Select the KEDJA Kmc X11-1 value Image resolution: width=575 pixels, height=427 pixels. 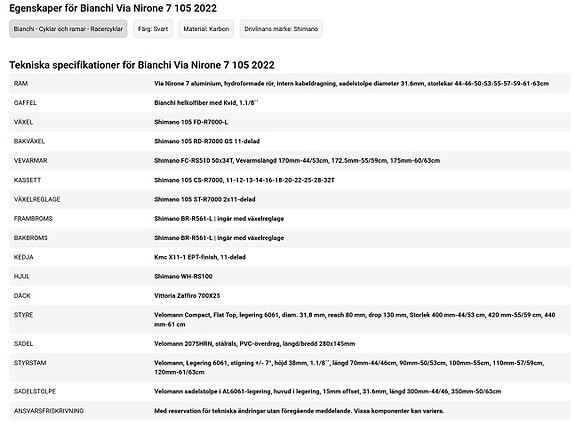(200, 257)
